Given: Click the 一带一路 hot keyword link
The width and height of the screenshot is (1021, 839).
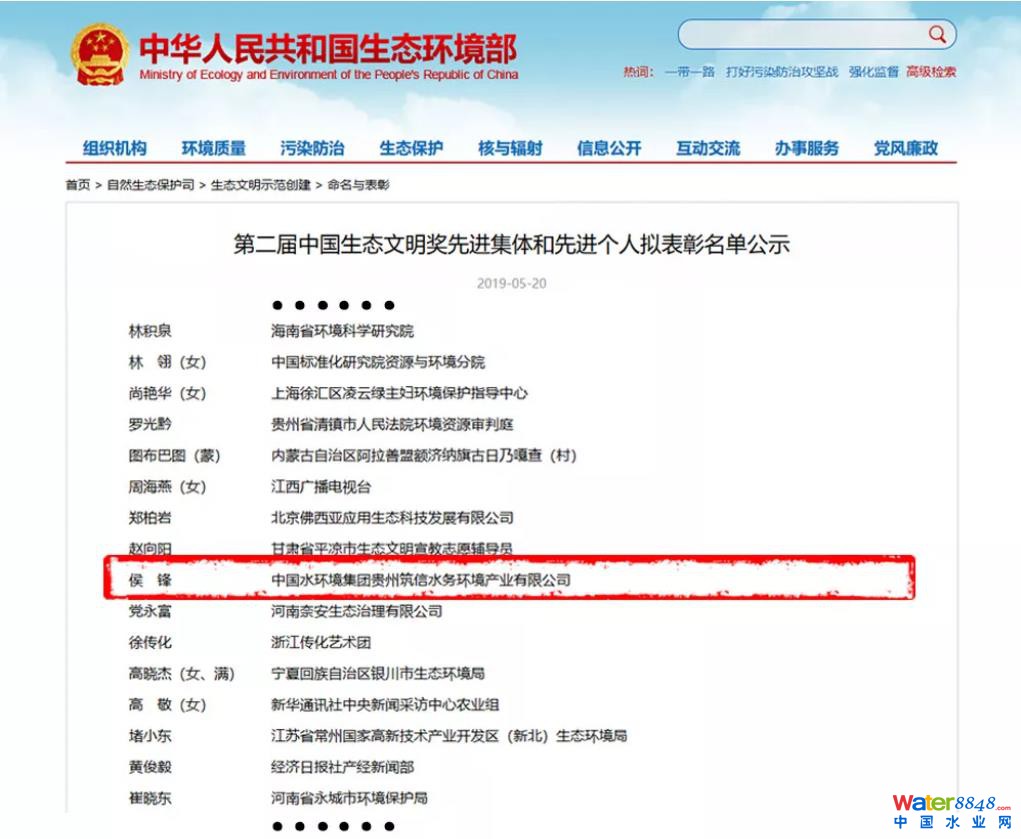Looking at the screenshot, I should point(690,72).
